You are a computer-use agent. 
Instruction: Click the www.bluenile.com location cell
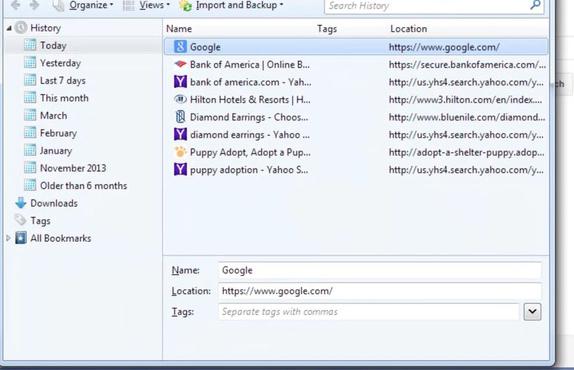[x=467, y=117]
